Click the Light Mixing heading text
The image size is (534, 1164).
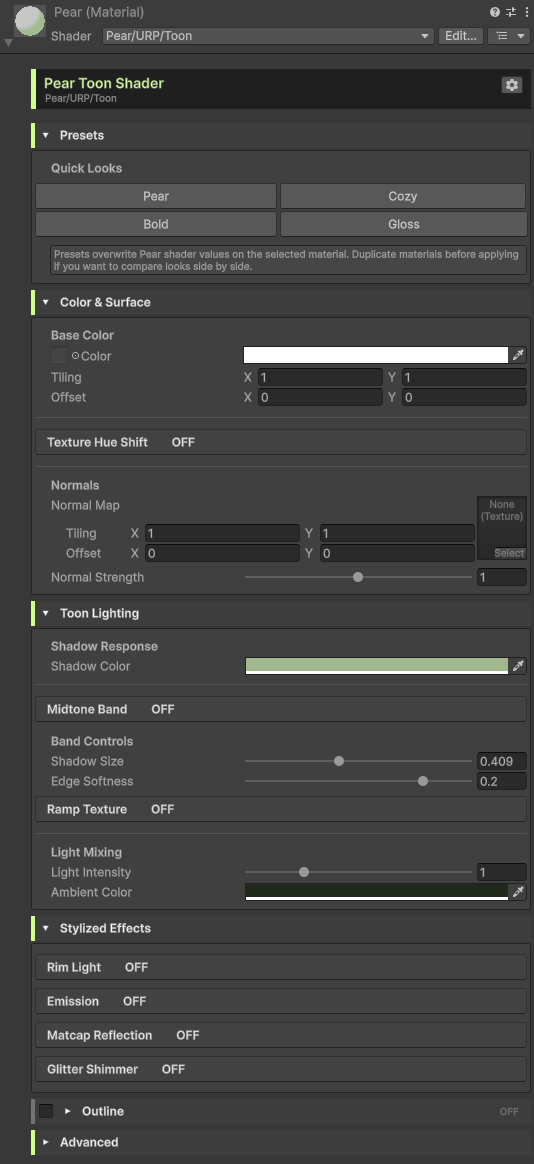click(86, 852)
